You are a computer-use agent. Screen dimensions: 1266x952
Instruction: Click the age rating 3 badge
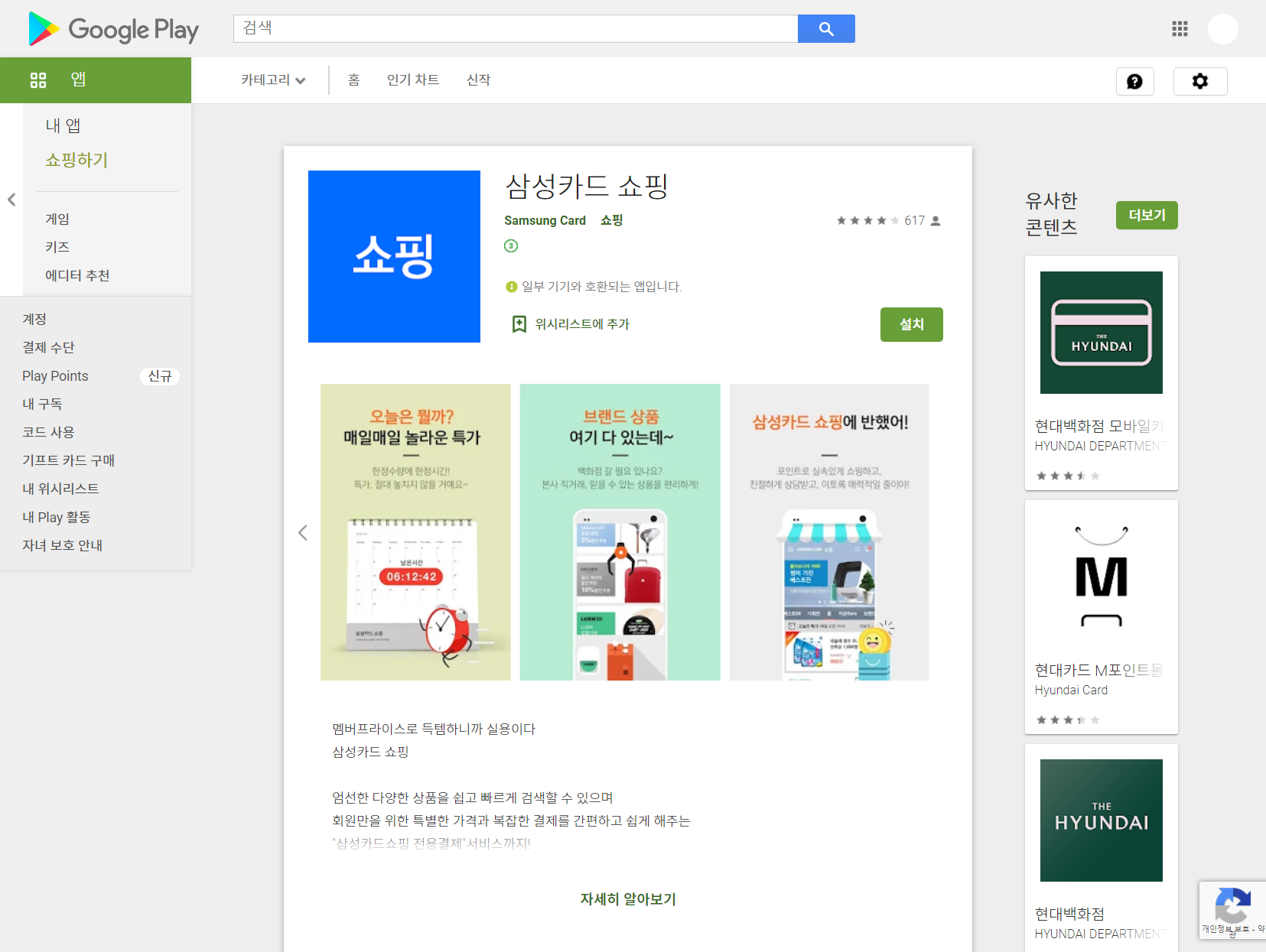tap(511, 245)
